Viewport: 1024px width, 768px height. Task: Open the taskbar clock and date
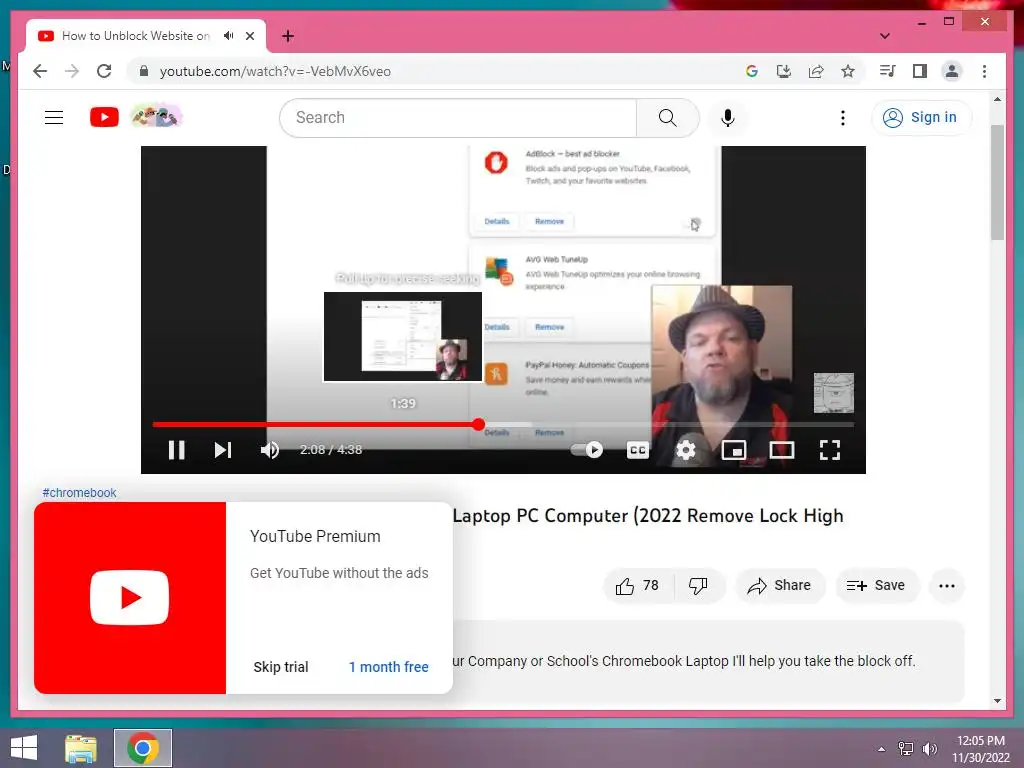point(981,749)
